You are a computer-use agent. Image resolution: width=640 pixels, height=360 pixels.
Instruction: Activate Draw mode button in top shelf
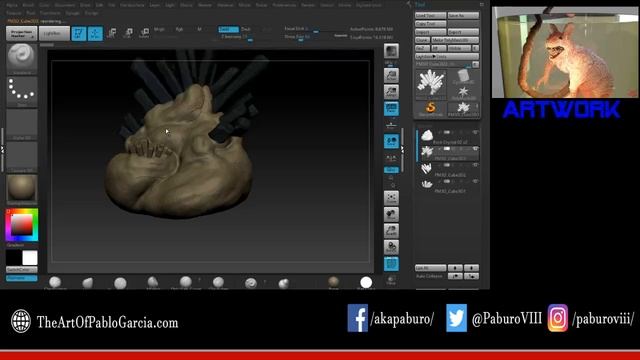[x=95, y=33]
